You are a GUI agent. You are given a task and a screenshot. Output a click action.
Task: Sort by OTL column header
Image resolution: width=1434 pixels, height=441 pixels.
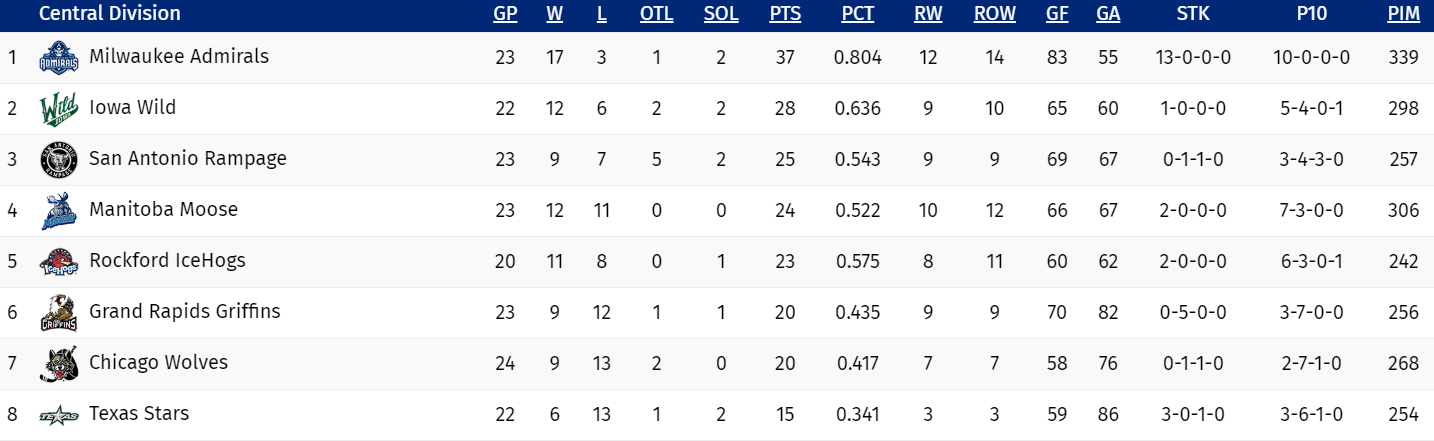[656, 14]
